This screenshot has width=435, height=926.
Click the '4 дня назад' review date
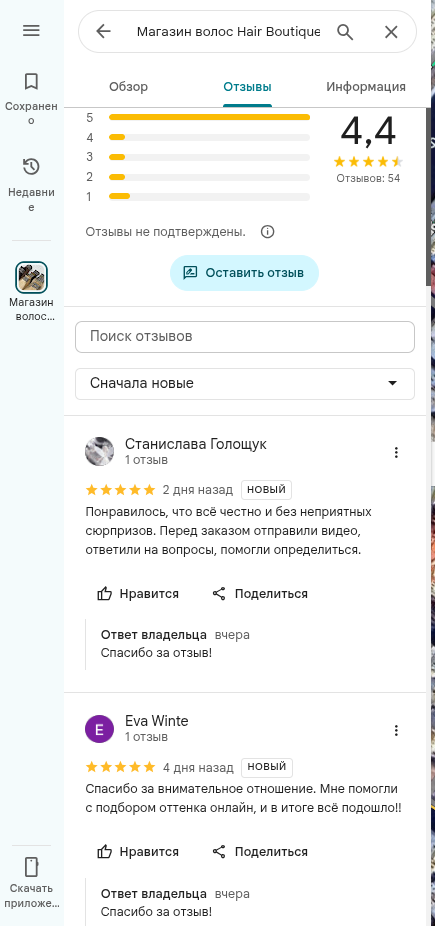click(198, 768)
